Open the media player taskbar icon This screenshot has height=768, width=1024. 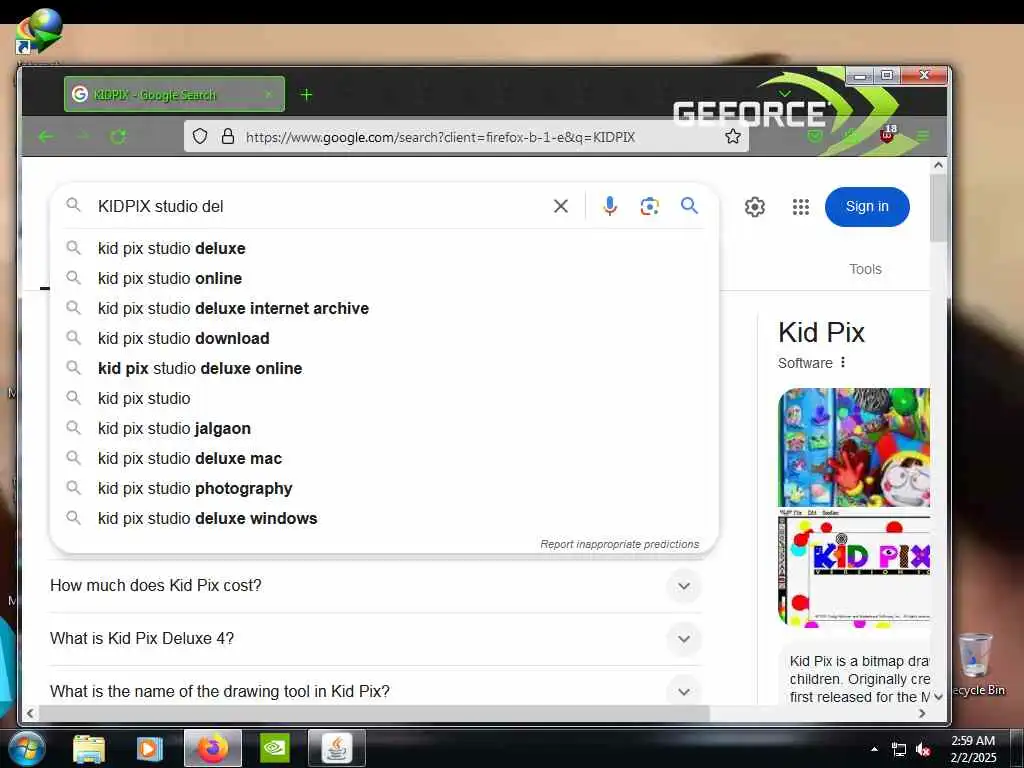tap(149, 748)
